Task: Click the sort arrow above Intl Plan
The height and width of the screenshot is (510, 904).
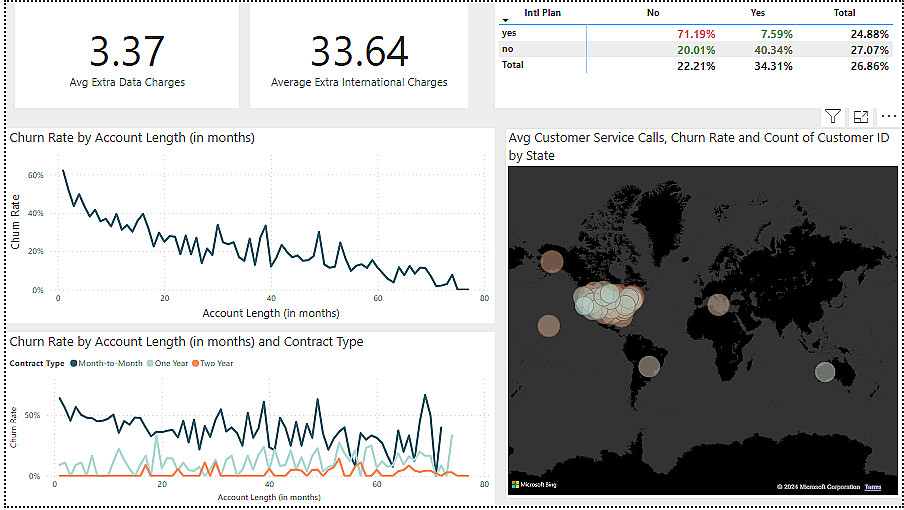Action: [505, 20]
